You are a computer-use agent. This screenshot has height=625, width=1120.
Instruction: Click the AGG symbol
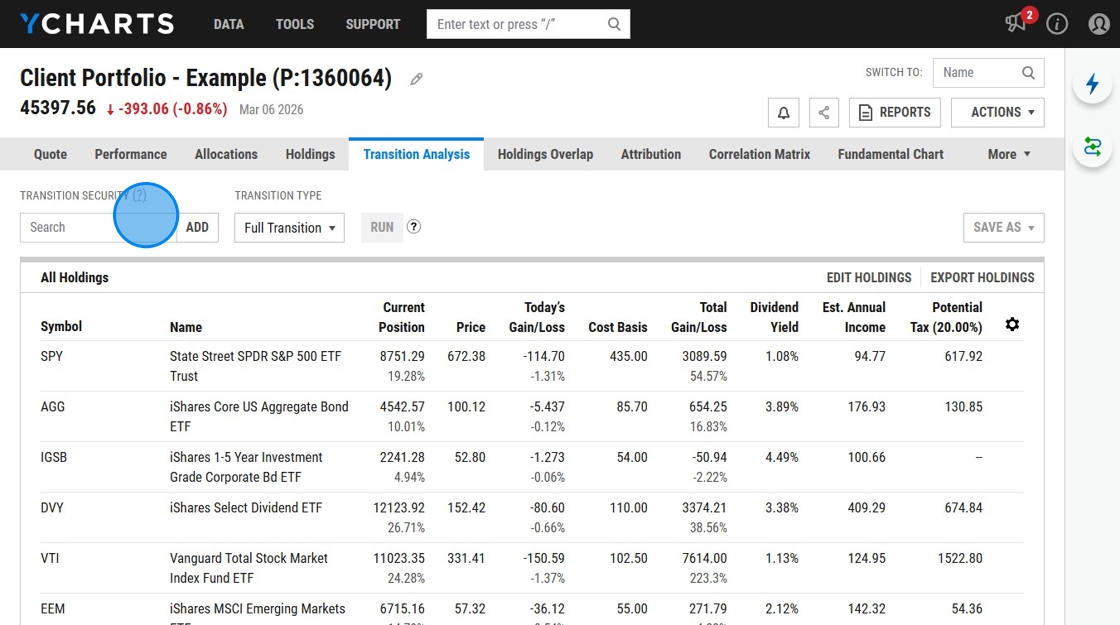pos(52,406)
